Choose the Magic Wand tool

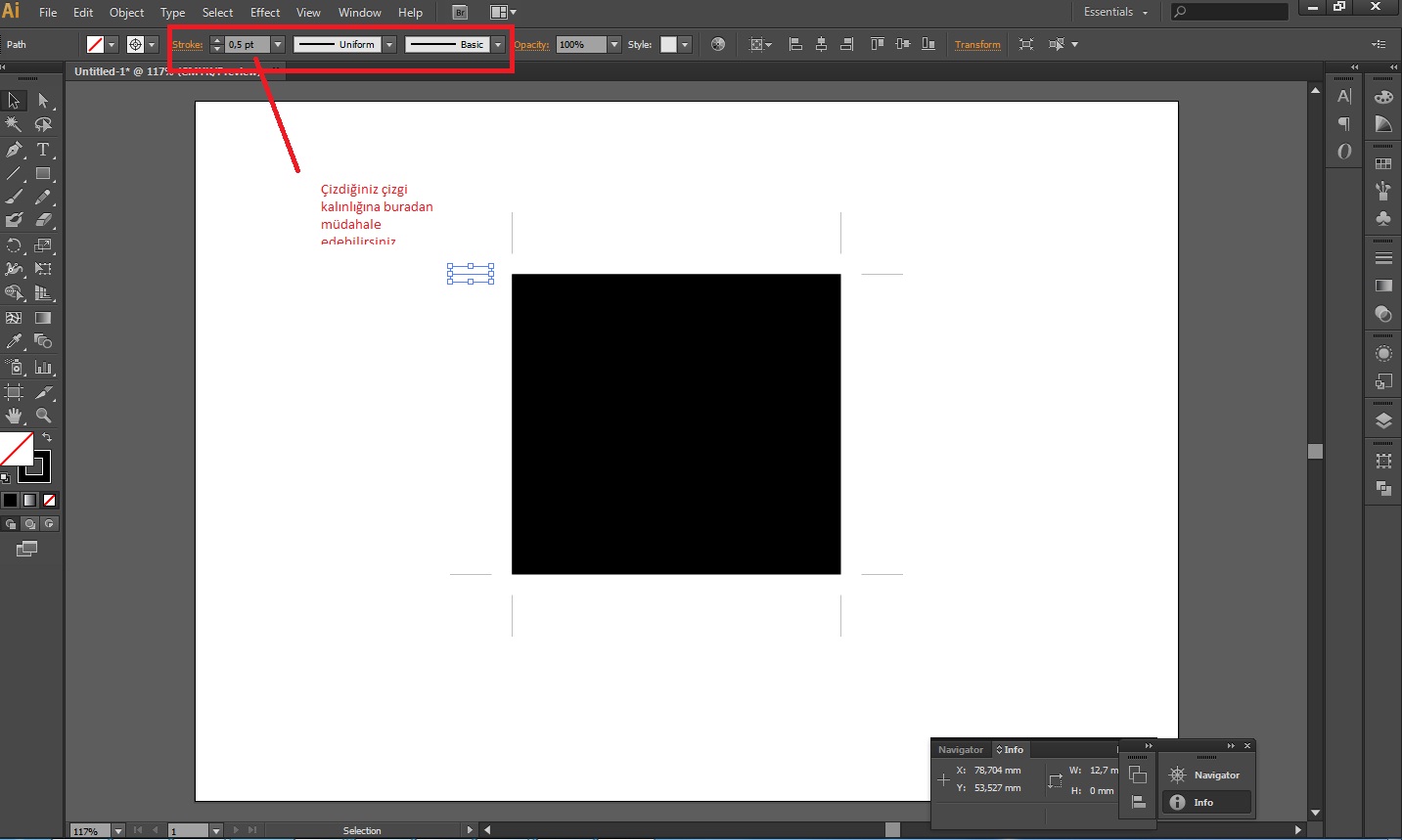pos(14,124)
